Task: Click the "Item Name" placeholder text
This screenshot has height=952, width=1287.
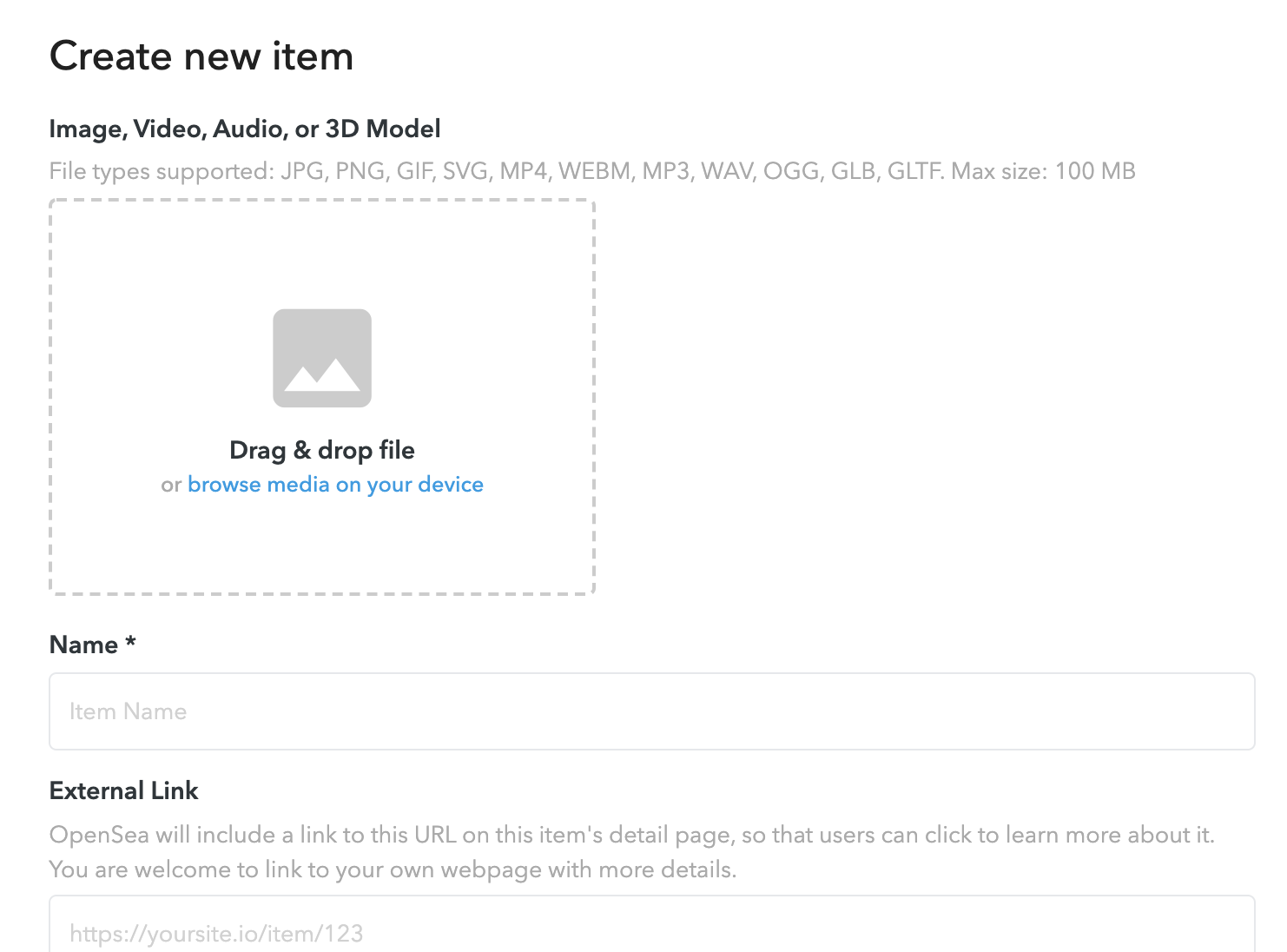Action: point(129,711)
